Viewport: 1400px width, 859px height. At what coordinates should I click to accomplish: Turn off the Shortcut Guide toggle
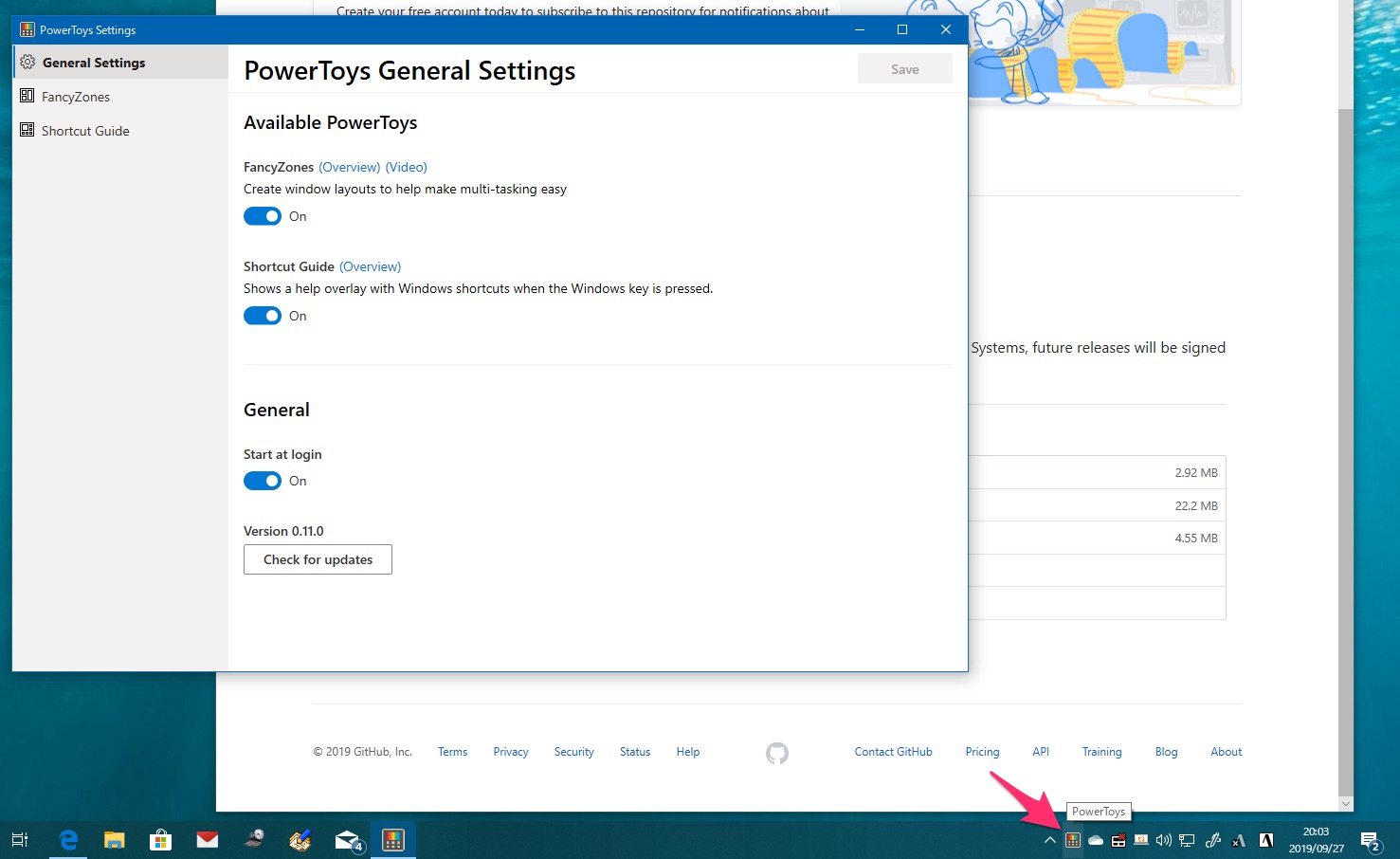point(263,316)
